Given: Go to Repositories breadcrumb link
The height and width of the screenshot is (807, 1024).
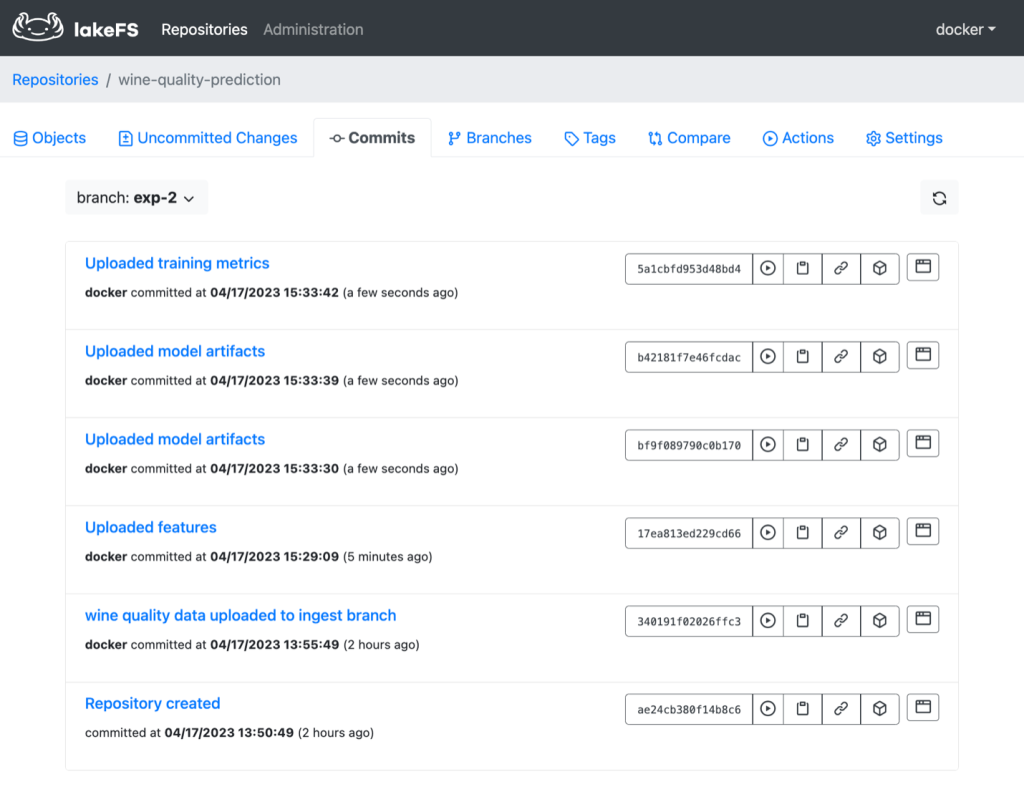Looking at the screenshot, I should click(x=56, y=80).
